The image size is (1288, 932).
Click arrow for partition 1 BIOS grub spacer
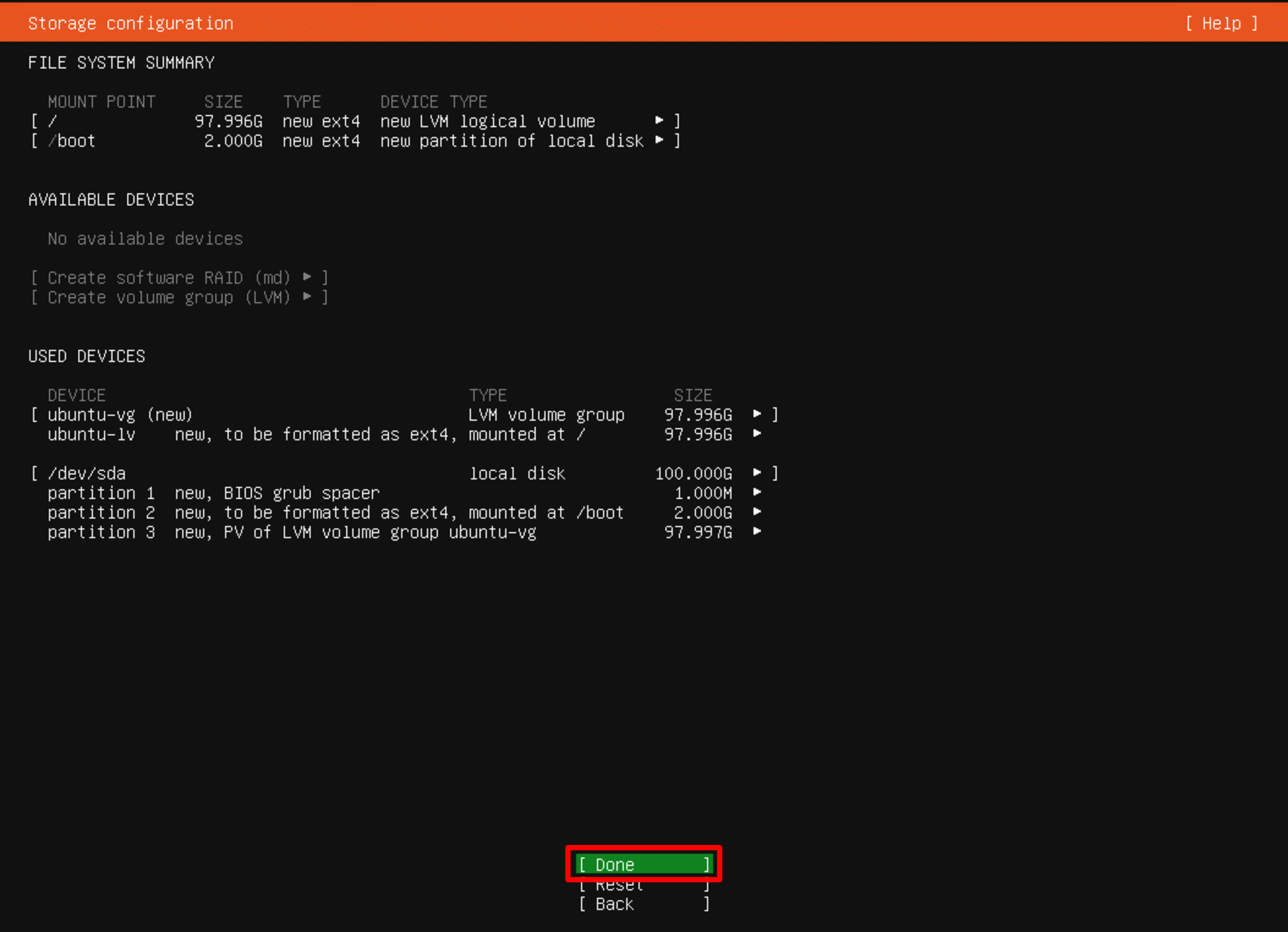757,493
